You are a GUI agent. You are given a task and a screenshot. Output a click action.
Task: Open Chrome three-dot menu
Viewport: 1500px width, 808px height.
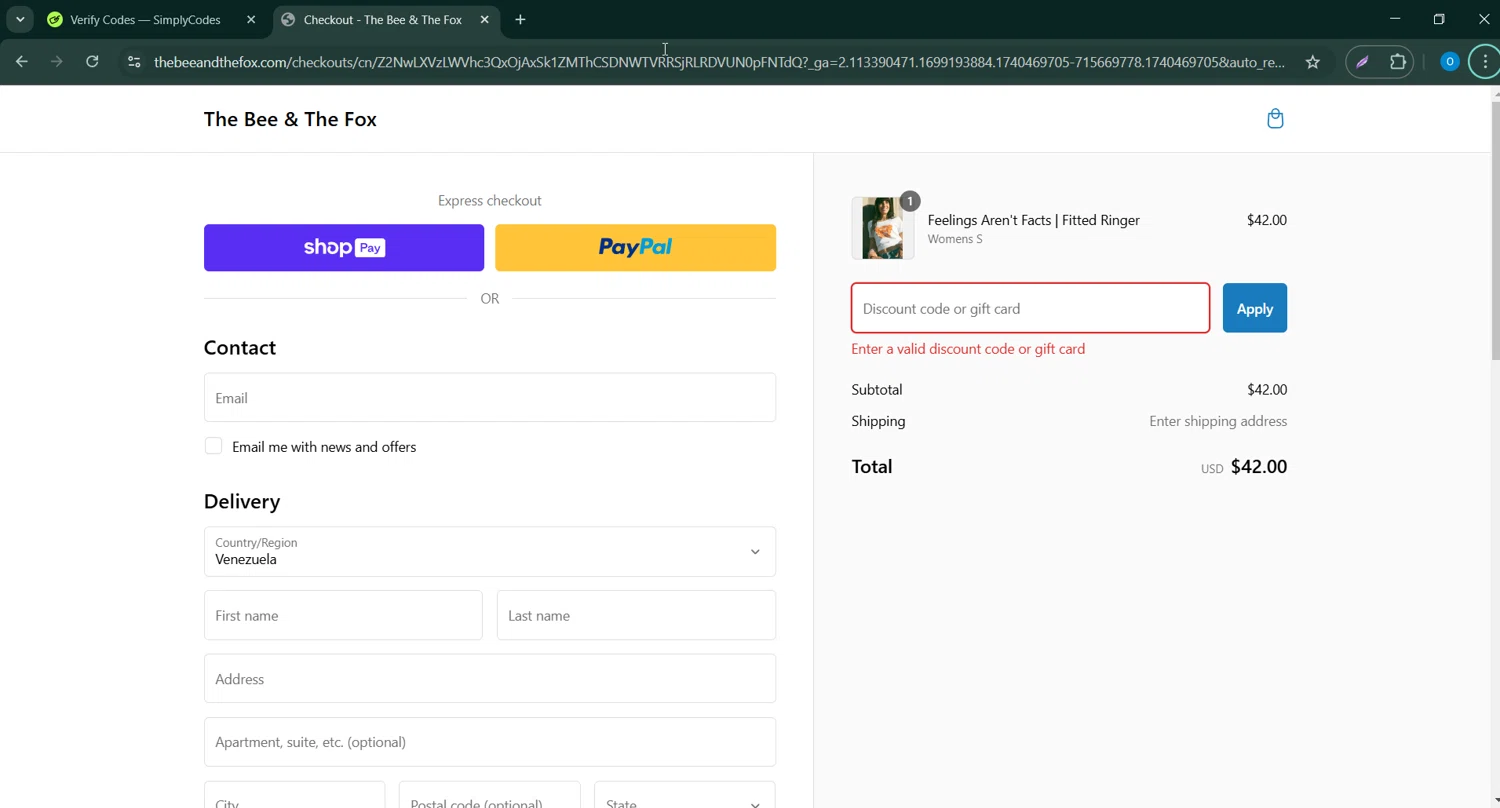tap(1485, 62)
